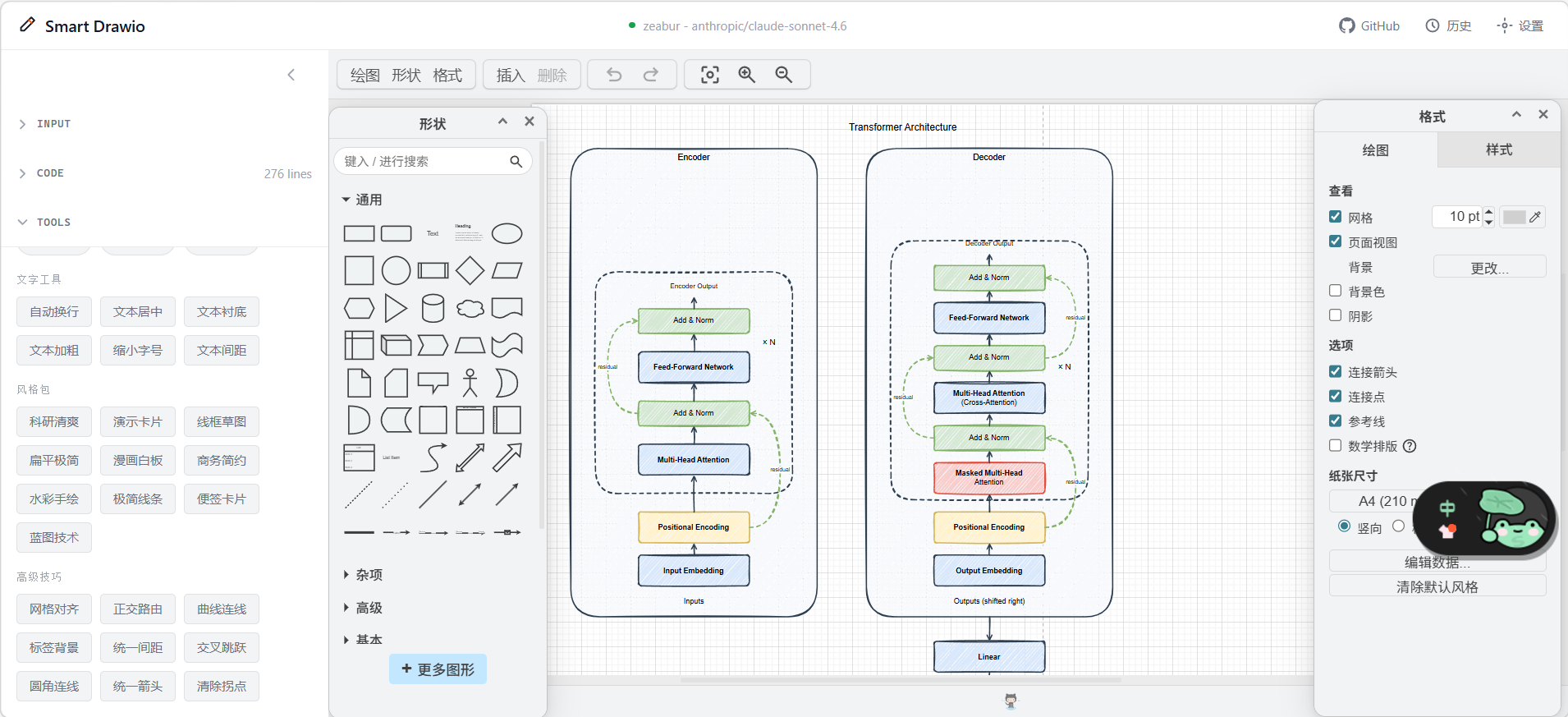
Task: Zoom in with the magnifier plus icon
Action: click(747, 75)
